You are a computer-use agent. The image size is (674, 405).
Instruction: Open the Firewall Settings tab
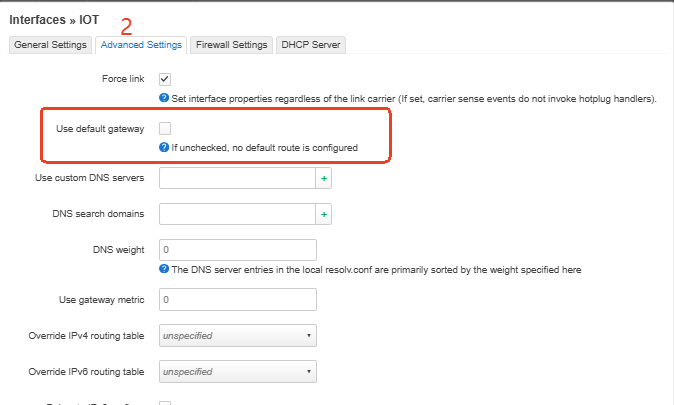231,45
